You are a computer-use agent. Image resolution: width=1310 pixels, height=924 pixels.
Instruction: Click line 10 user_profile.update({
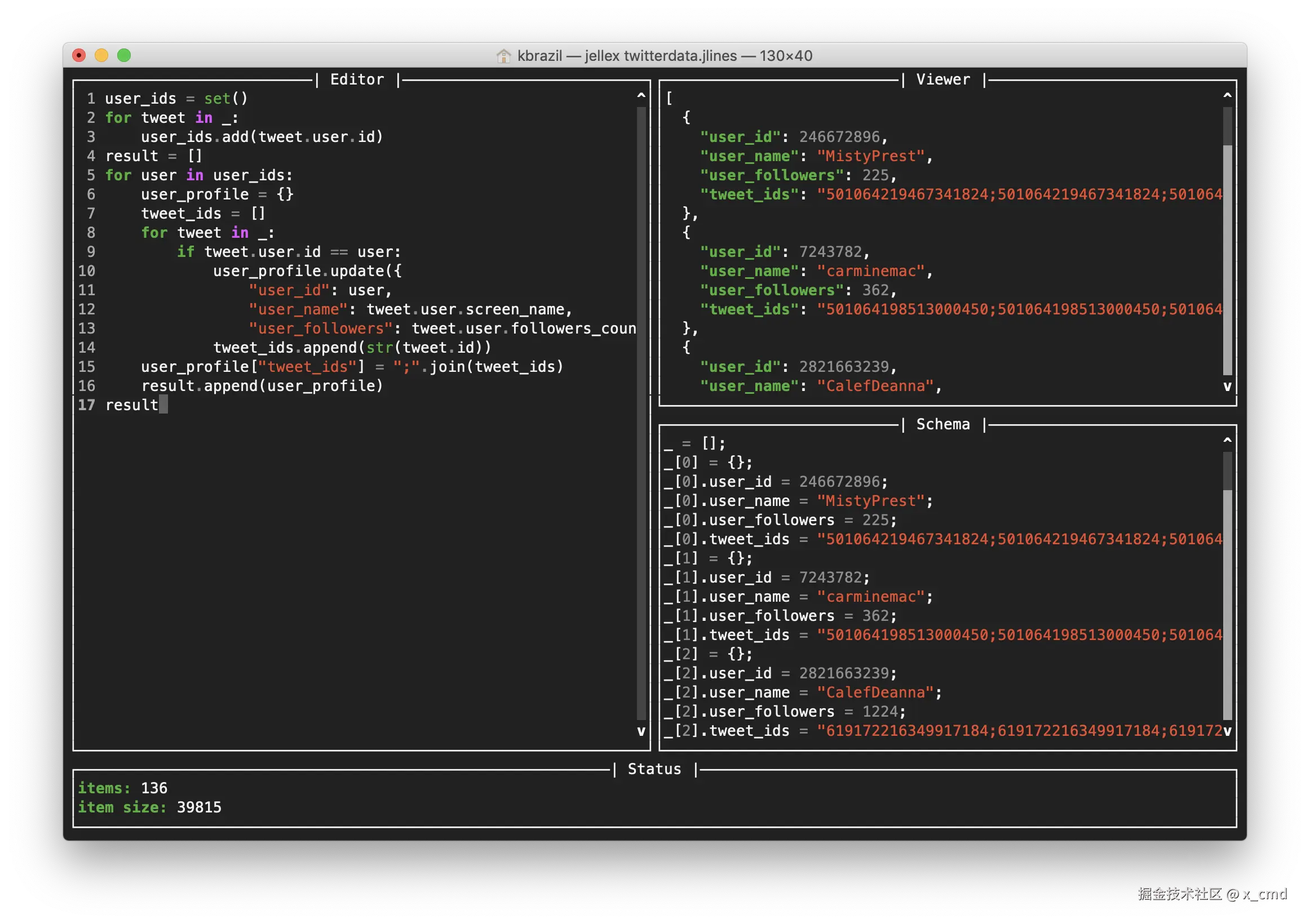point(307,271)
